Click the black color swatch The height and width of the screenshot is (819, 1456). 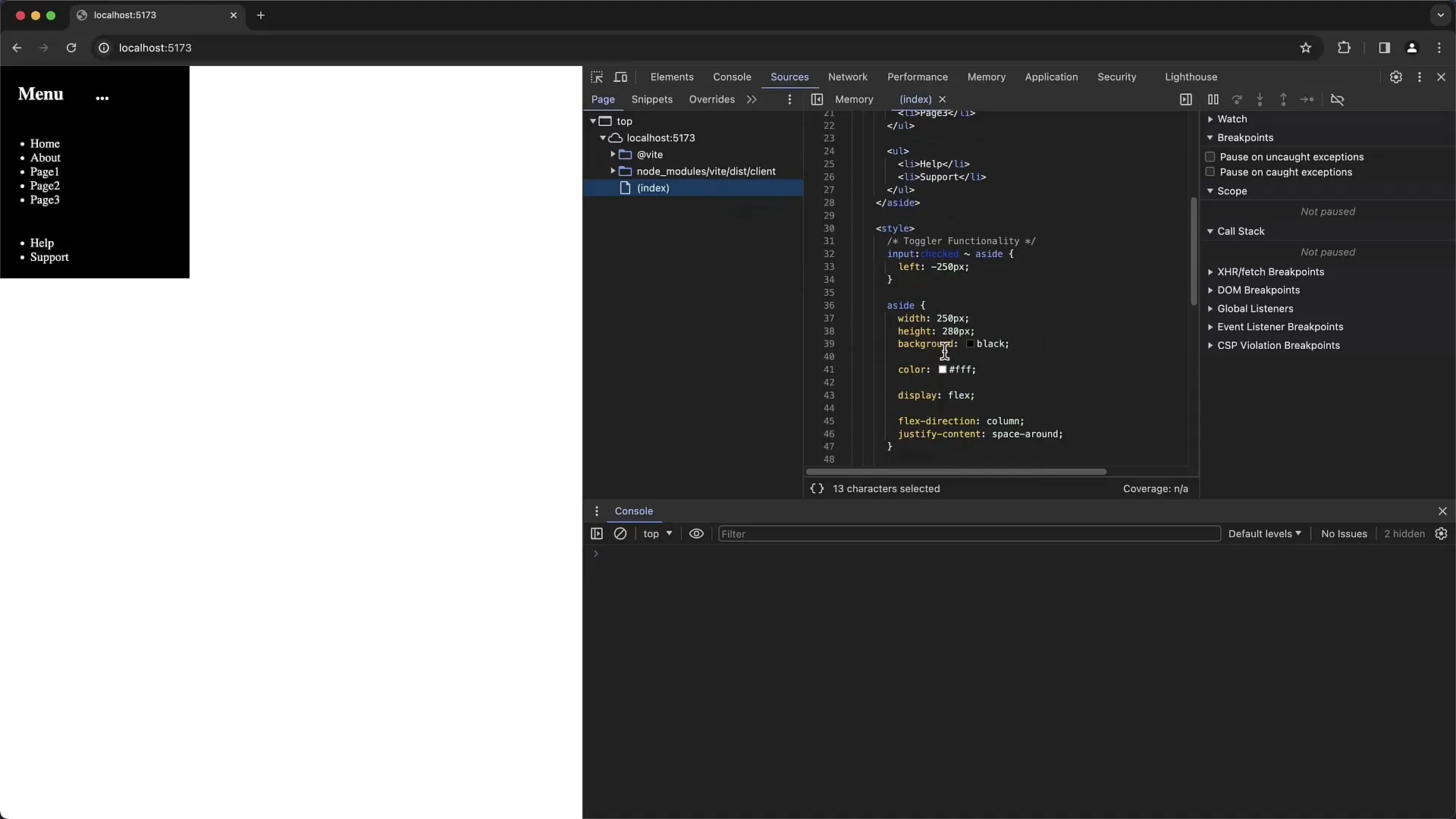[x=971, y=344]
